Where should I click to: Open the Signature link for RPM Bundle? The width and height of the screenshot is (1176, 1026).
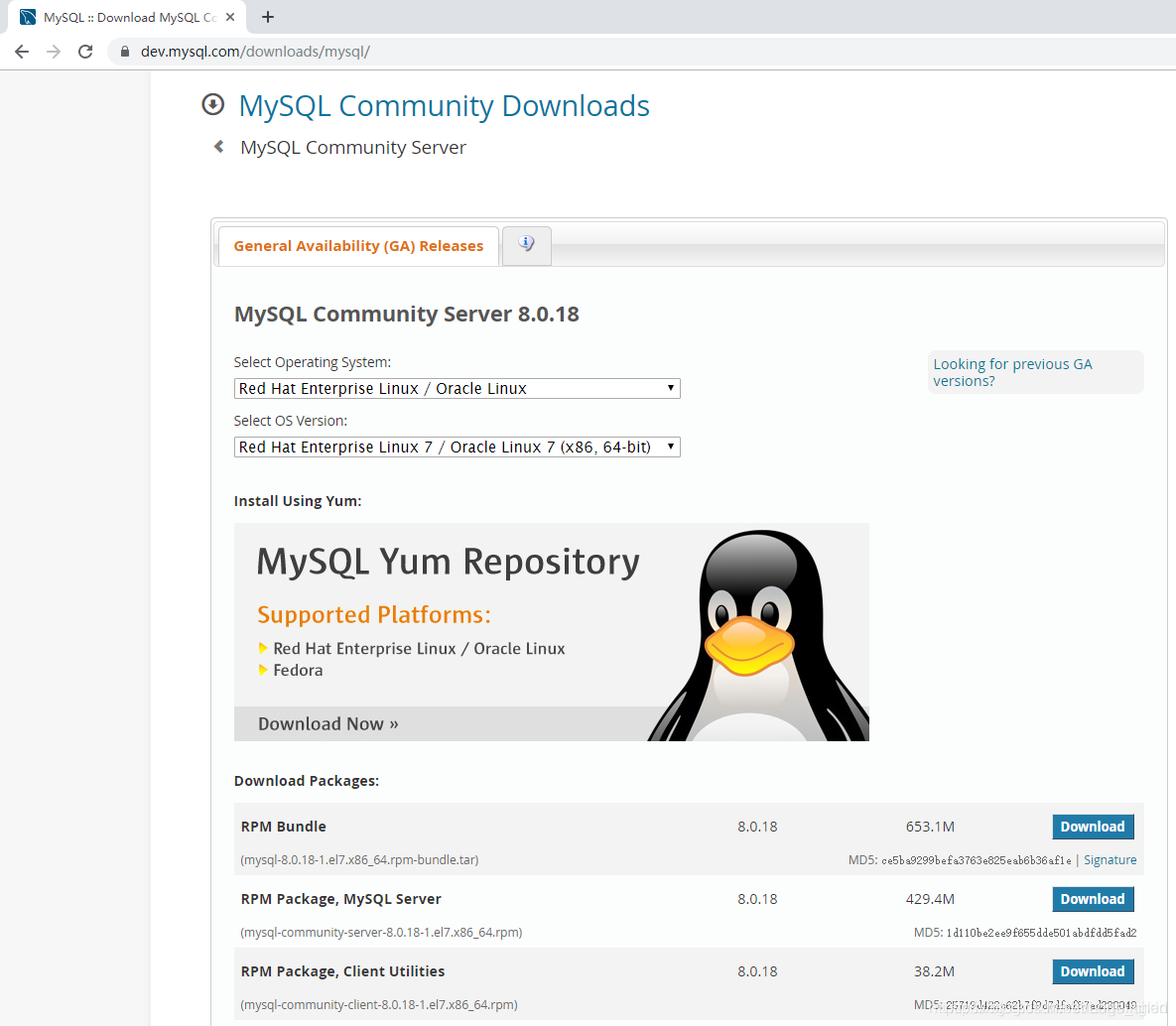(1110, 859)
